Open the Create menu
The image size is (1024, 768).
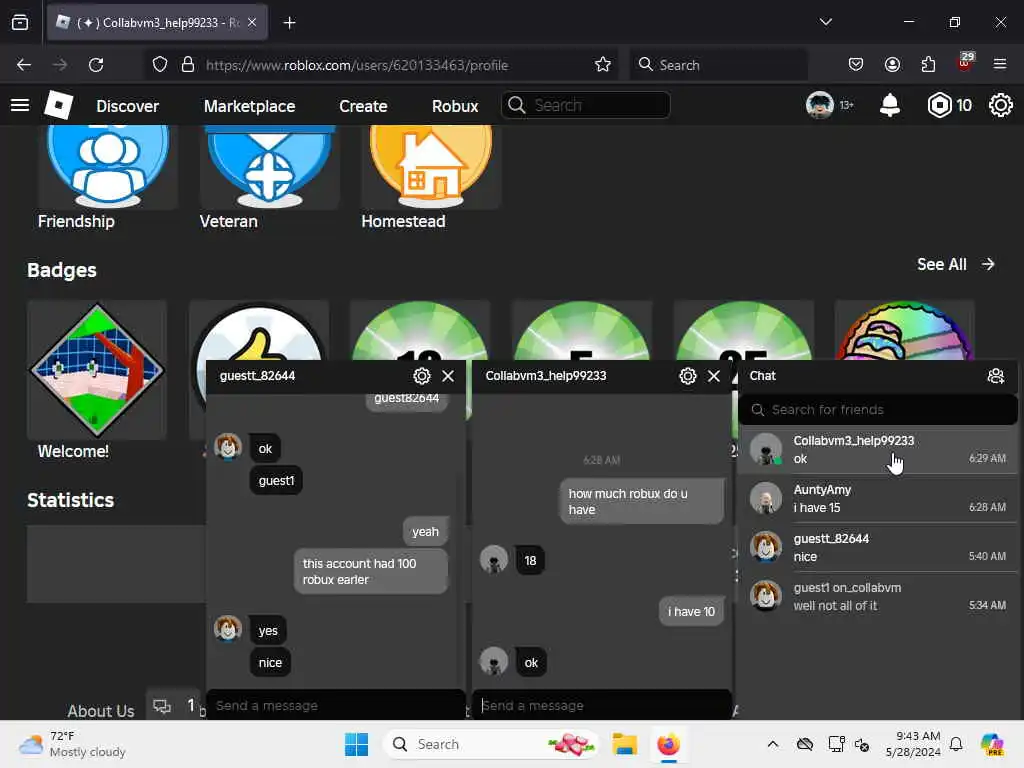[x=363, y=106]
